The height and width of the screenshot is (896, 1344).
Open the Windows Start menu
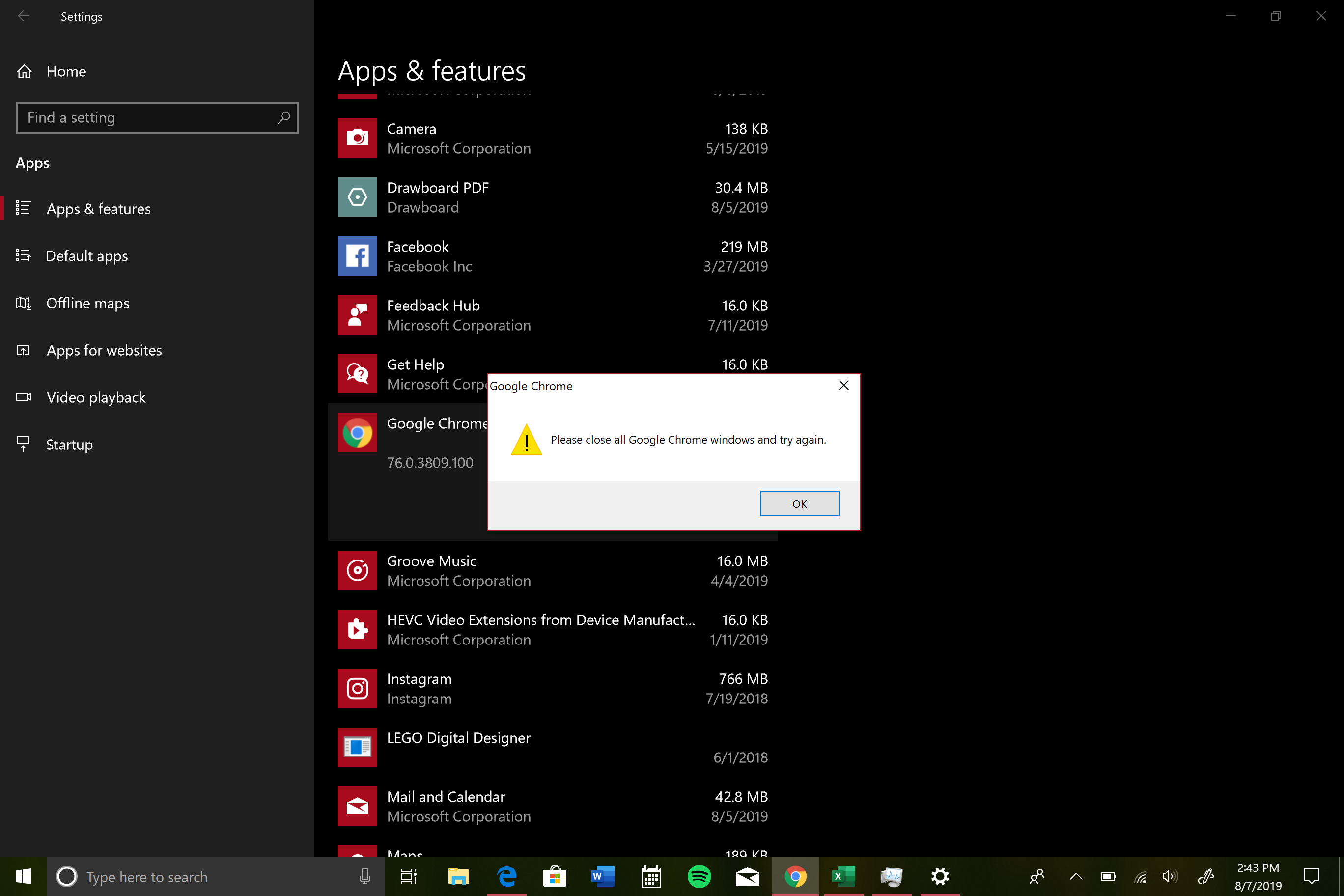tap(24, 876)
